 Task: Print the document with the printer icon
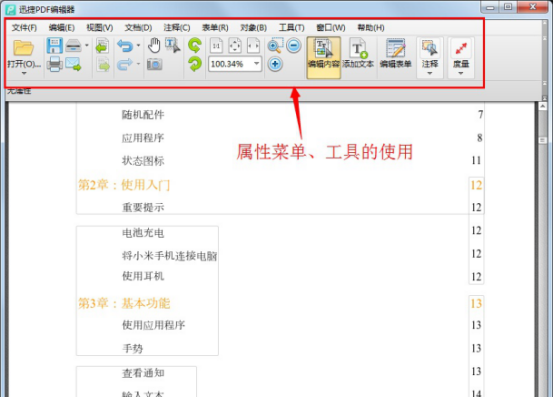(54, 64)
